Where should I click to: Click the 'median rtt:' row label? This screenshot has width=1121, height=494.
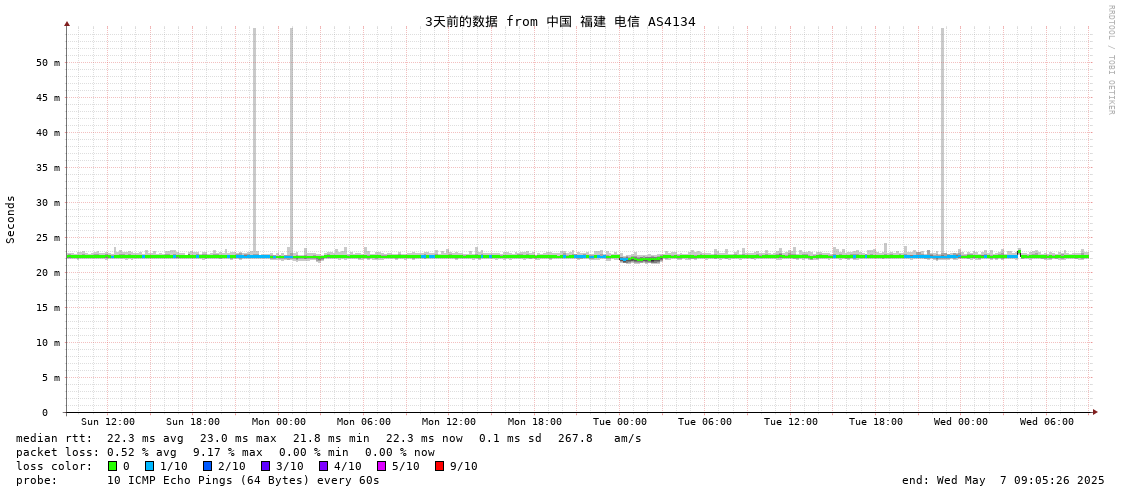click(54, 438)
